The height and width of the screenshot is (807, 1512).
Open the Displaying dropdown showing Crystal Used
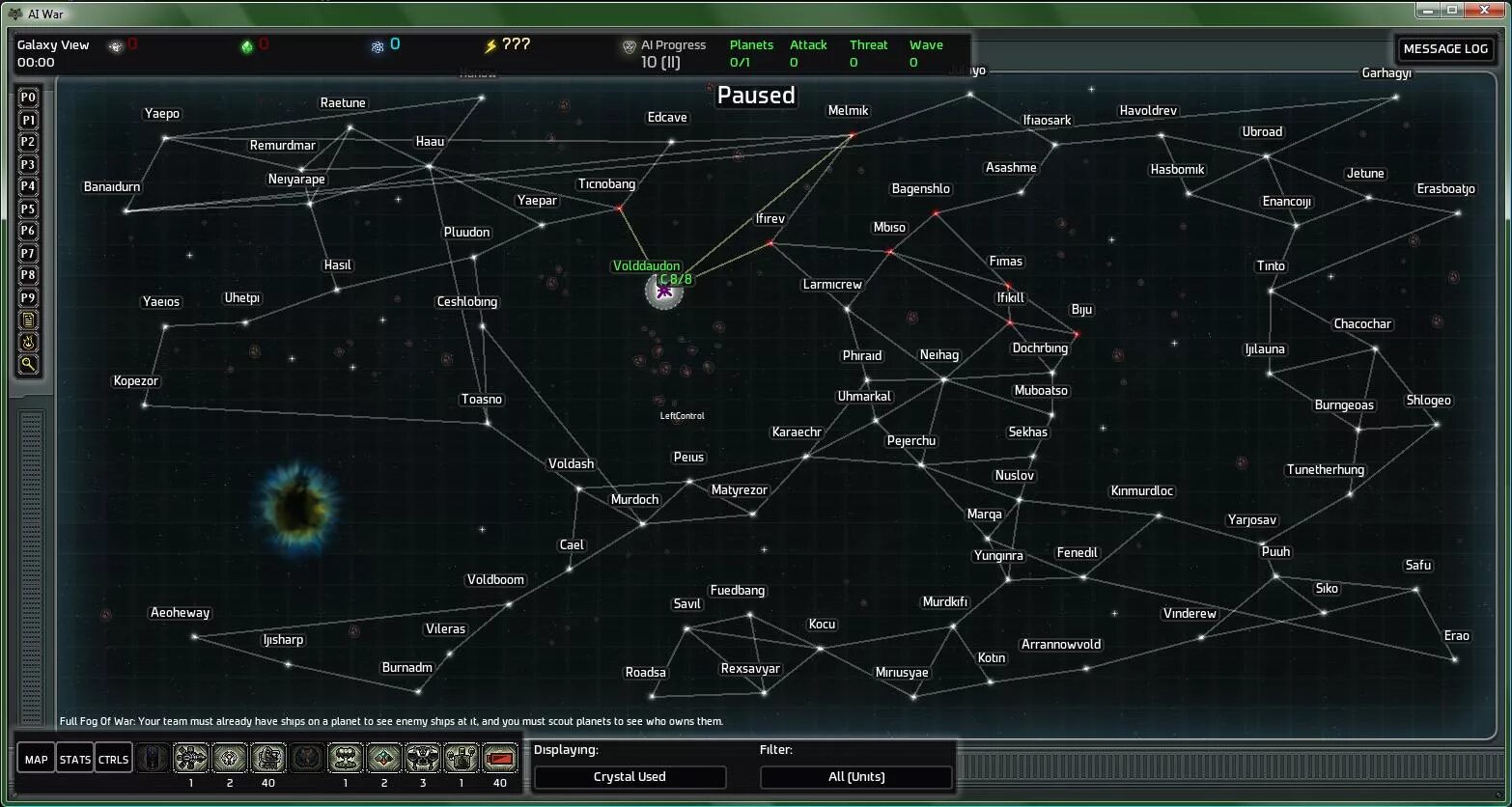pos(630,777)
